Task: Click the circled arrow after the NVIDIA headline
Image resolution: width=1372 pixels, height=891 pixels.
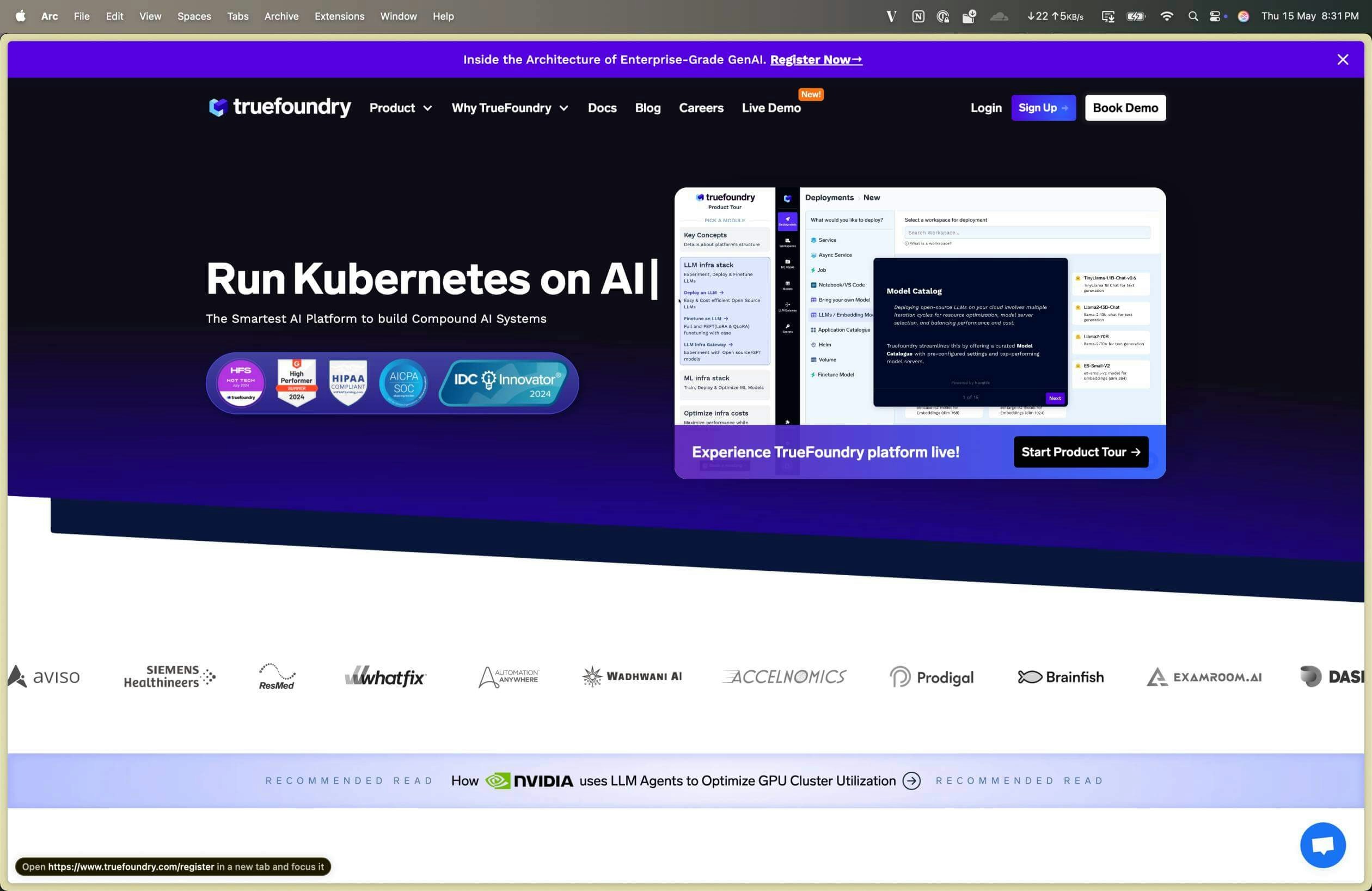Action: [x=911, y=781]
